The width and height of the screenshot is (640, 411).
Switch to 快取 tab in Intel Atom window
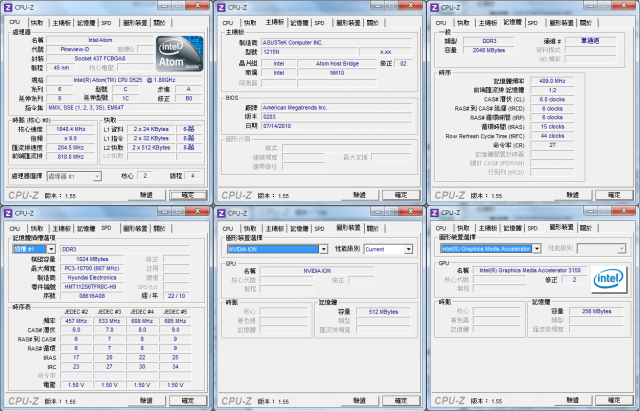[x=37, y=23]
